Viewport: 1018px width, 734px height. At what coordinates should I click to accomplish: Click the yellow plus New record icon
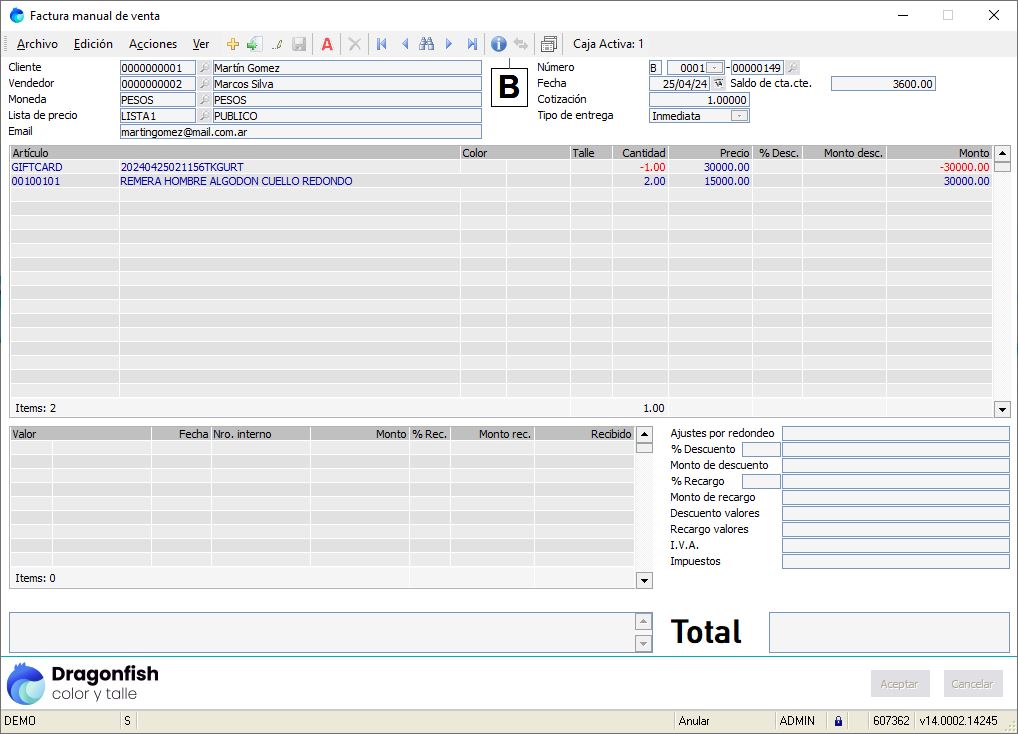click(x=232, y=44)
